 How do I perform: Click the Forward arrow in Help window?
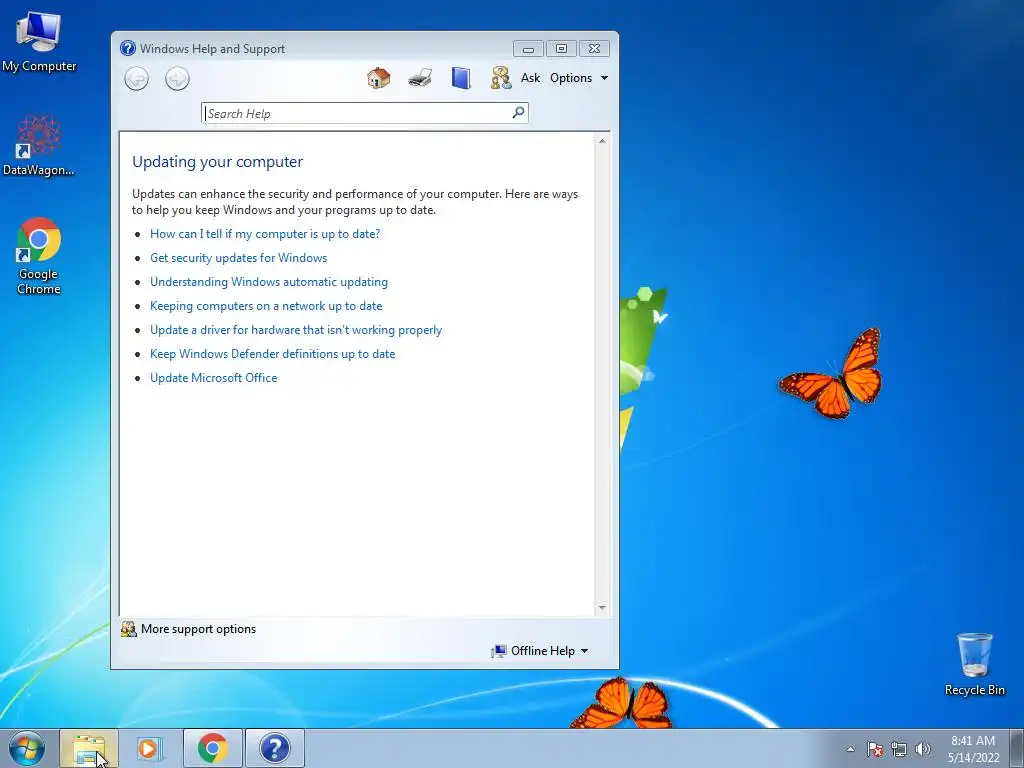(x=177, y=79)
